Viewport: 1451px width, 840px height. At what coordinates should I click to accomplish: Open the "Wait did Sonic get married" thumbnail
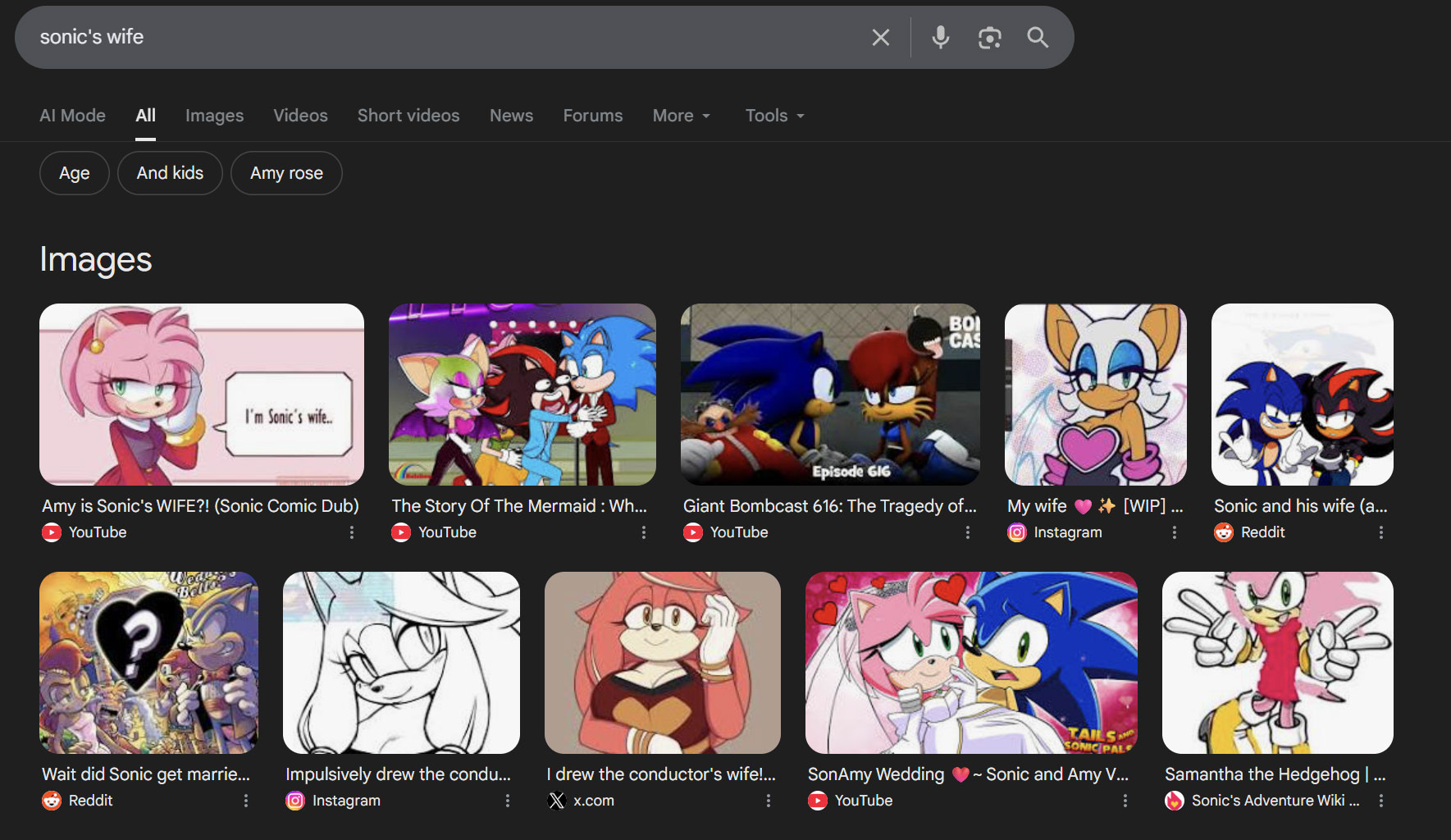148,663
